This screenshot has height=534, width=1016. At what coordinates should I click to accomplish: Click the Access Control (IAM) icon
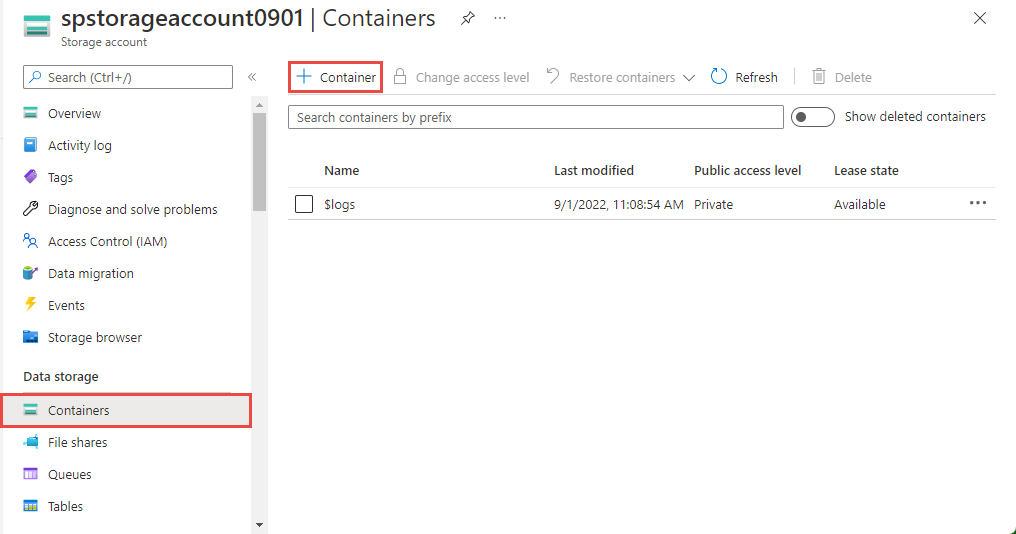pos(30,241)
